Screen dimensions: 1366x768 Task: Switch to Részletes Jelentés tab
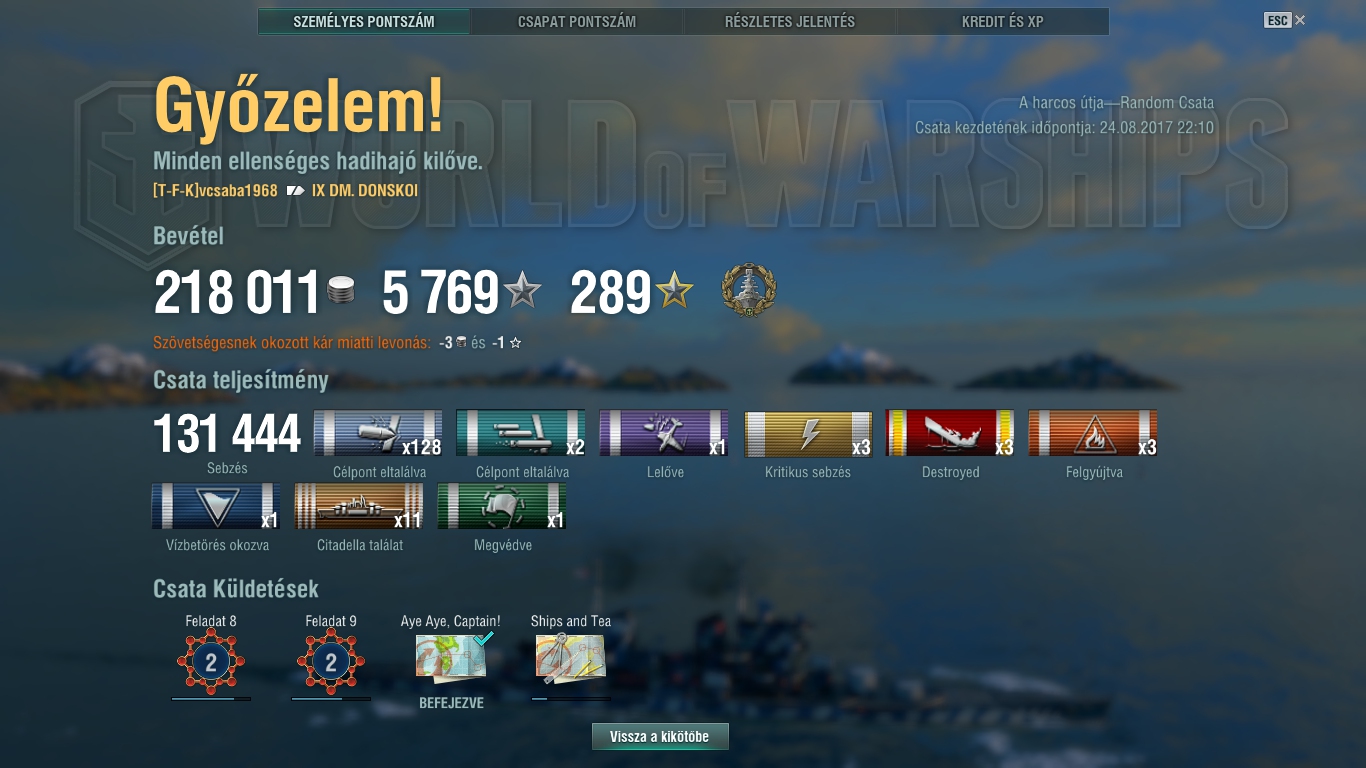coord(790,21)
